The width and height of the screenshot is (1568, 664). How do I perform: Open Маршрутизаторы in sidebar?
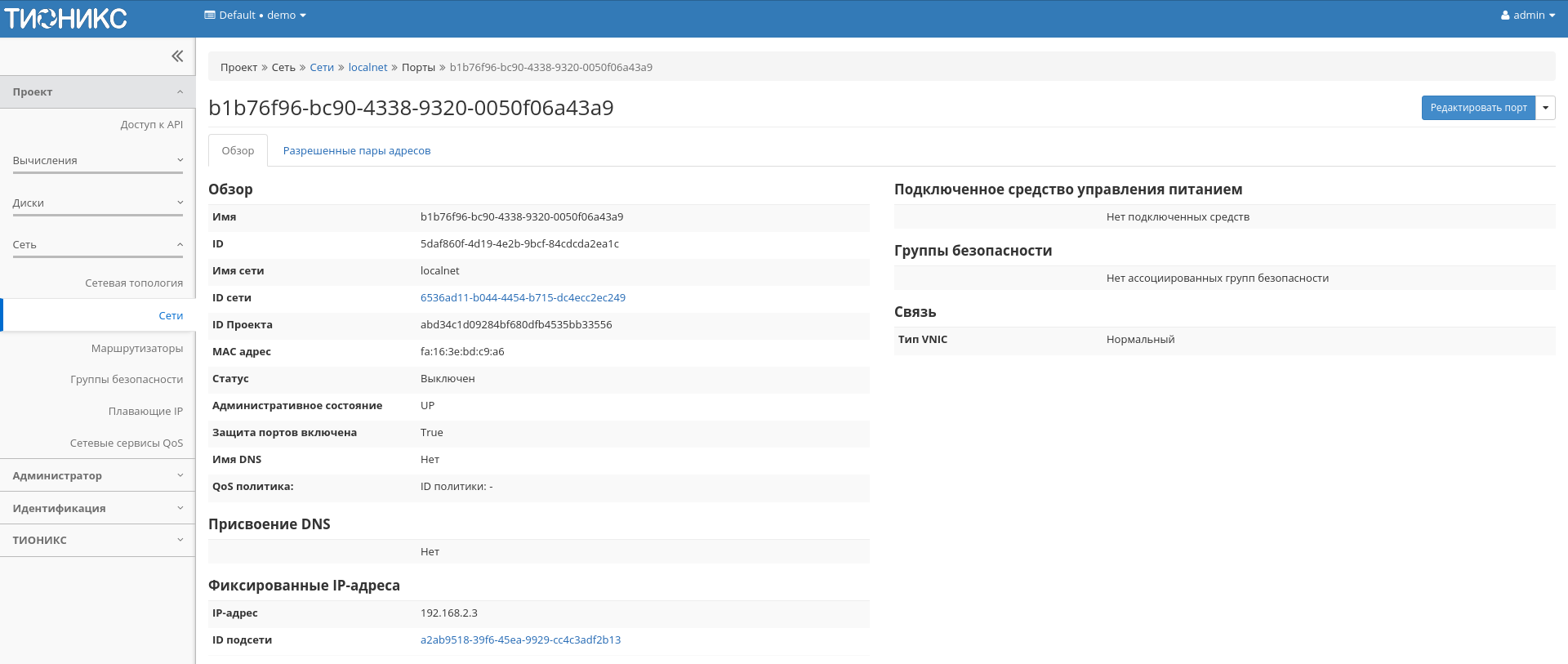[137, 349]
